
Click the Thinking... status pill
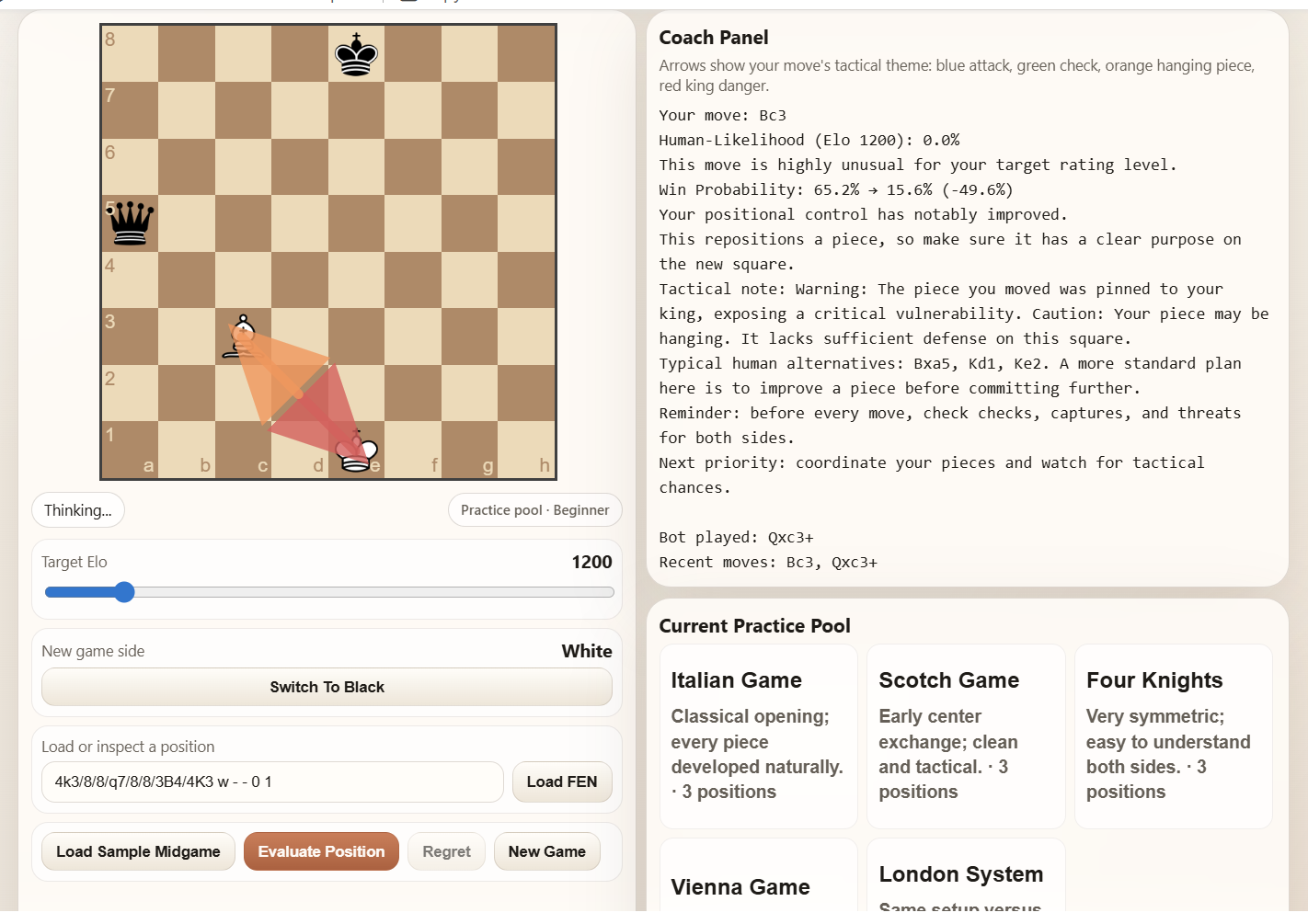(x=78, y=510)
